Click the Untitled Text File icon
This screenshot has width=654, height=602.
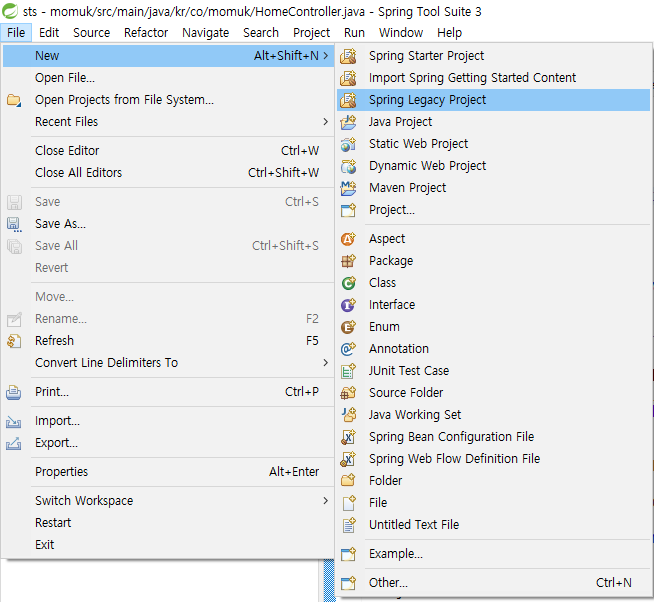(348, 525)
